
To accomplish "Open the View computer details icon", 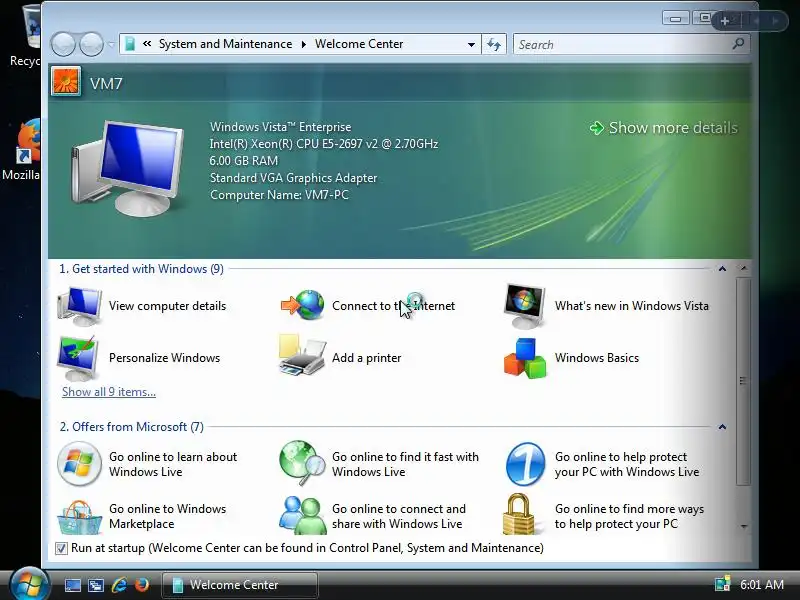I will tap(80, 306).
